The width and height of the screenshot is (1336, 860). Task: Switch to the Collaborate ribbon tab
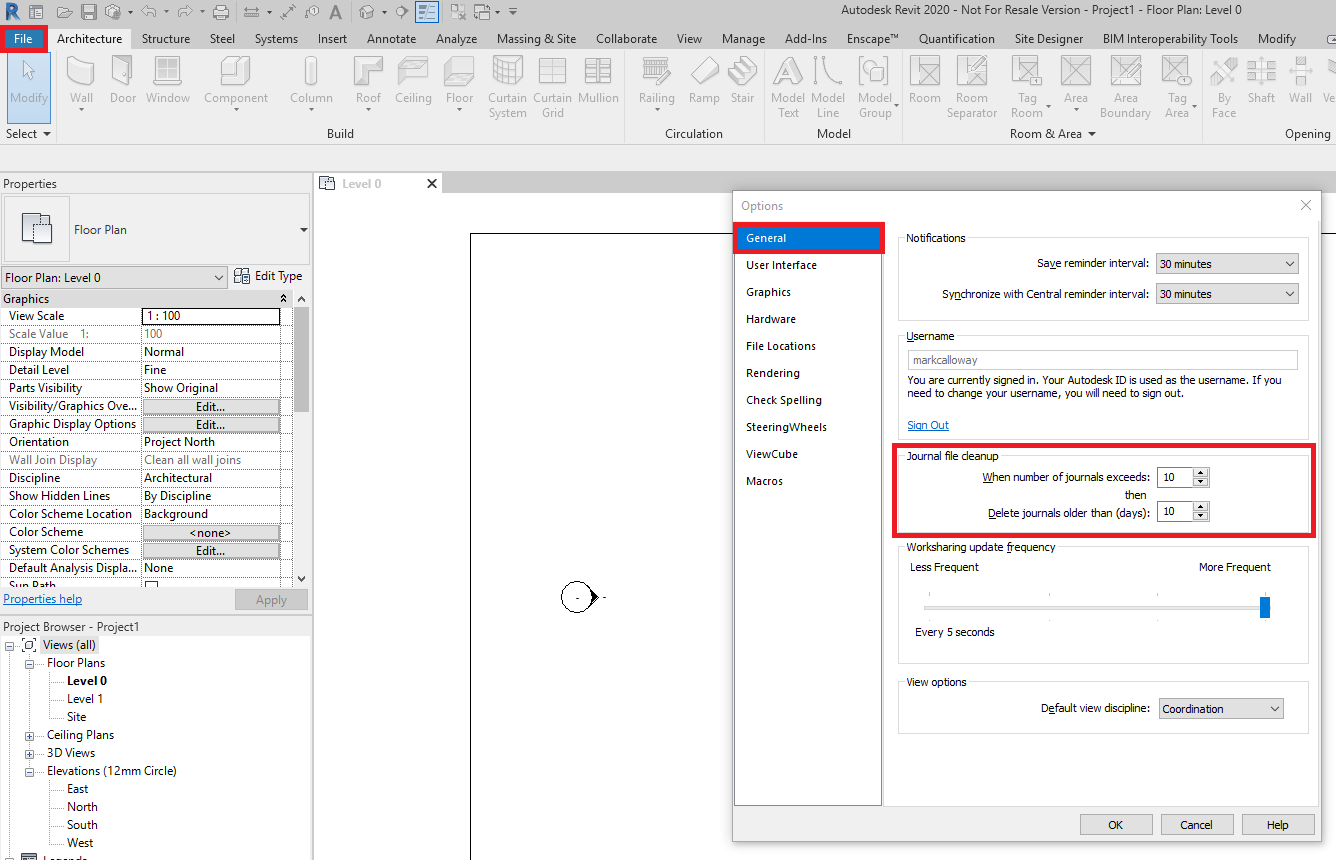click(627, 39)
